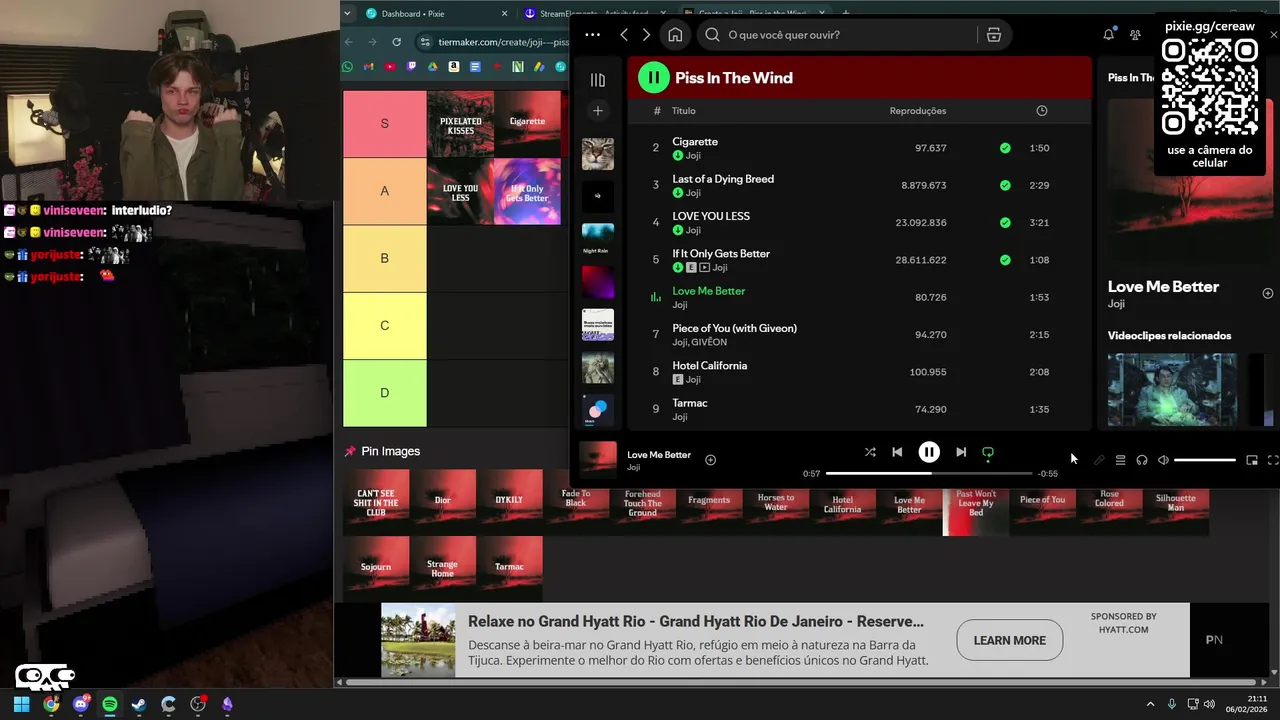
Task: Open the cat cover playlist in the sidebar
Action: pos(598,154)
